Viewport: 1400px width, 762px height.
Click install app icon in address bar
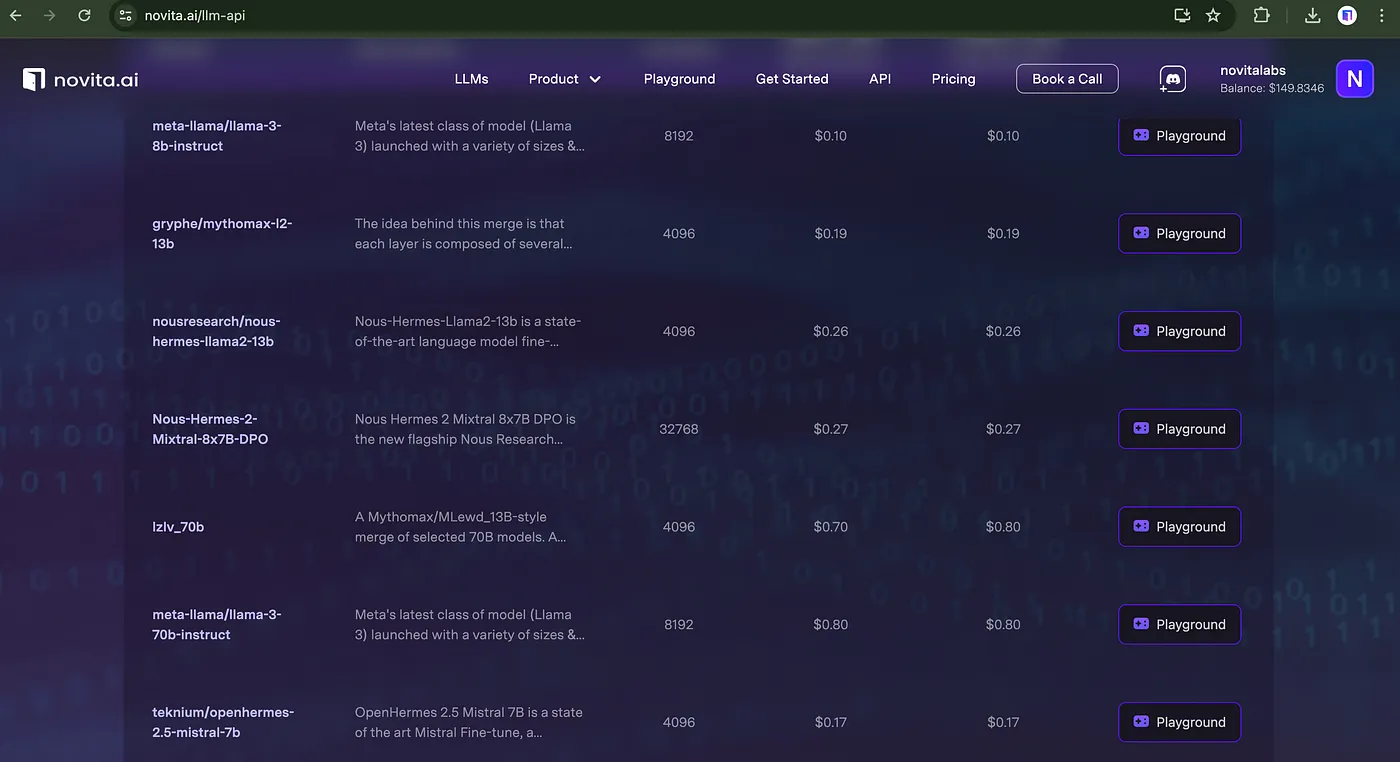tap(1182, 16)
